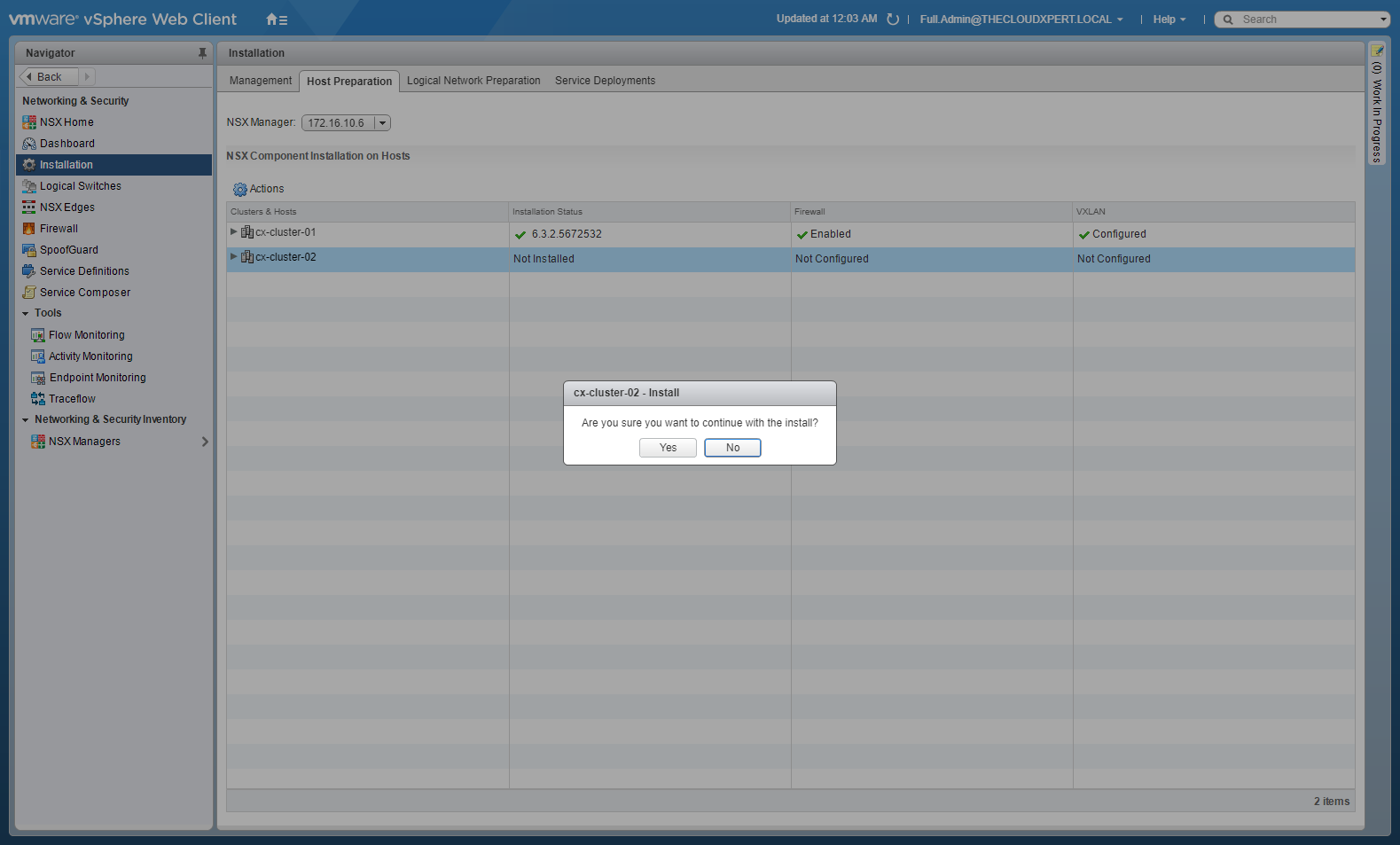1400x845 pixels.
Task: Open NSX Home via its icon
Action: pos(29,122)
